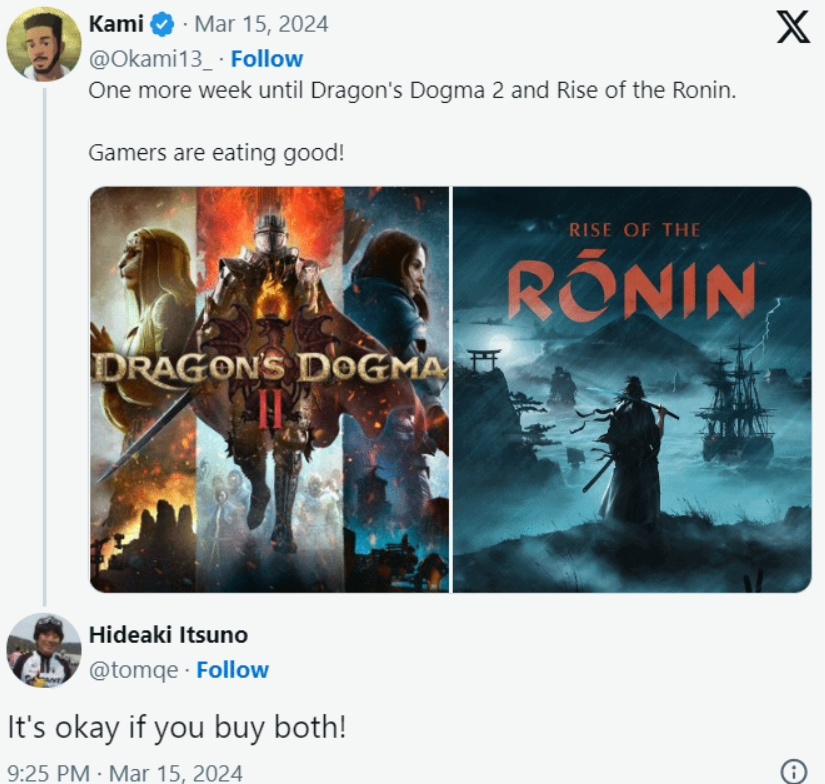This screenshot has height=784, width=825.
Task: Open Hideaki Itsuno's profile avatar
Action: 44,650
